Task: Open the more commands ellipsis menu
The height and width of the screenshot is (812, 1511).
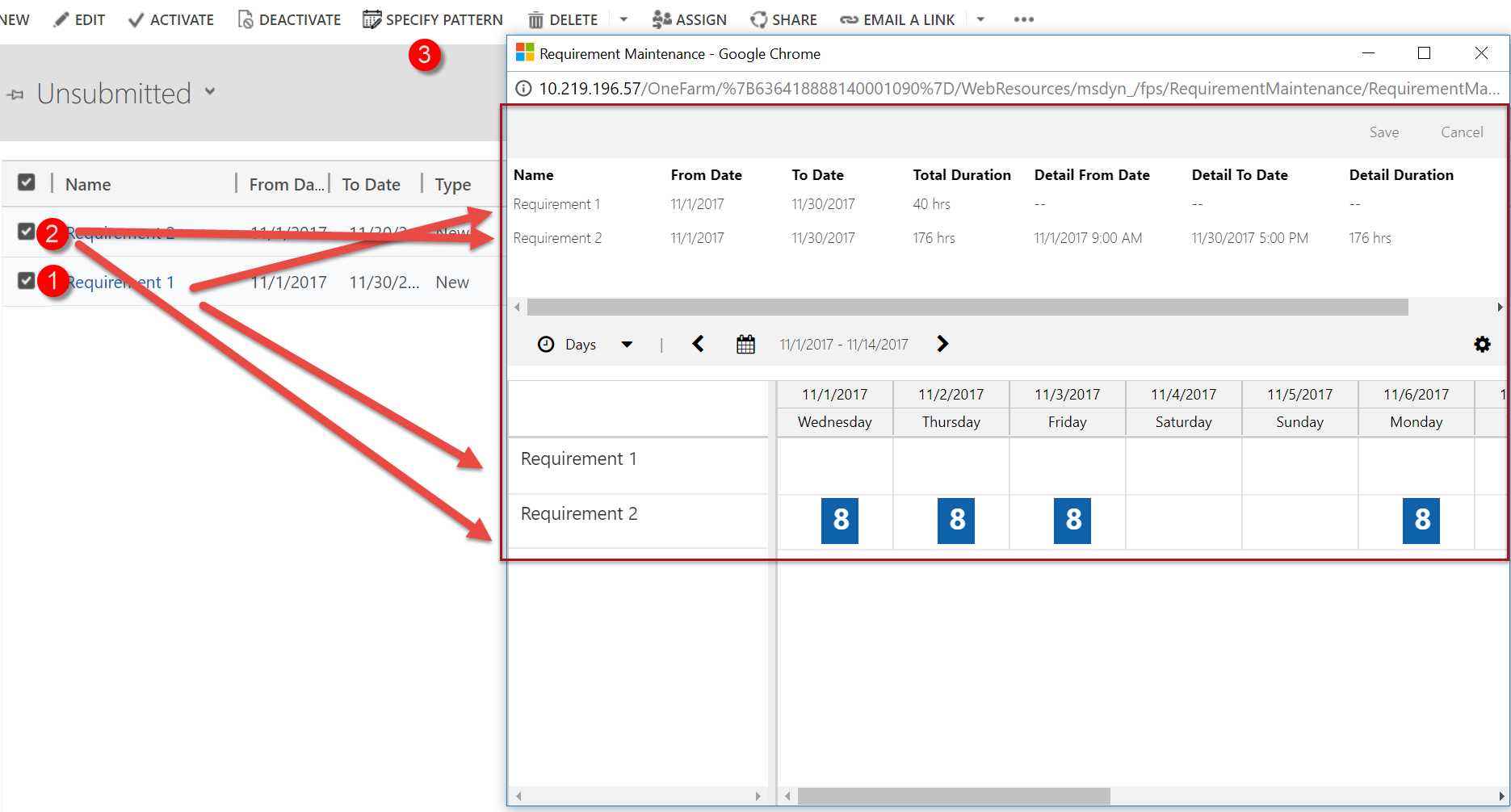Action: 1023,19
